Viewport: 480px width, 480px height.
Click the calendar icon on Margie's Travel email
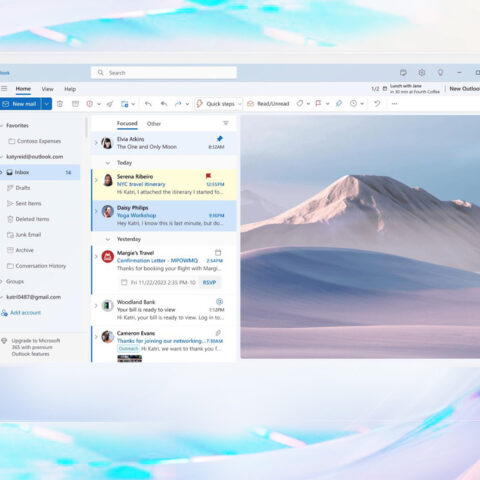[218, 252]
